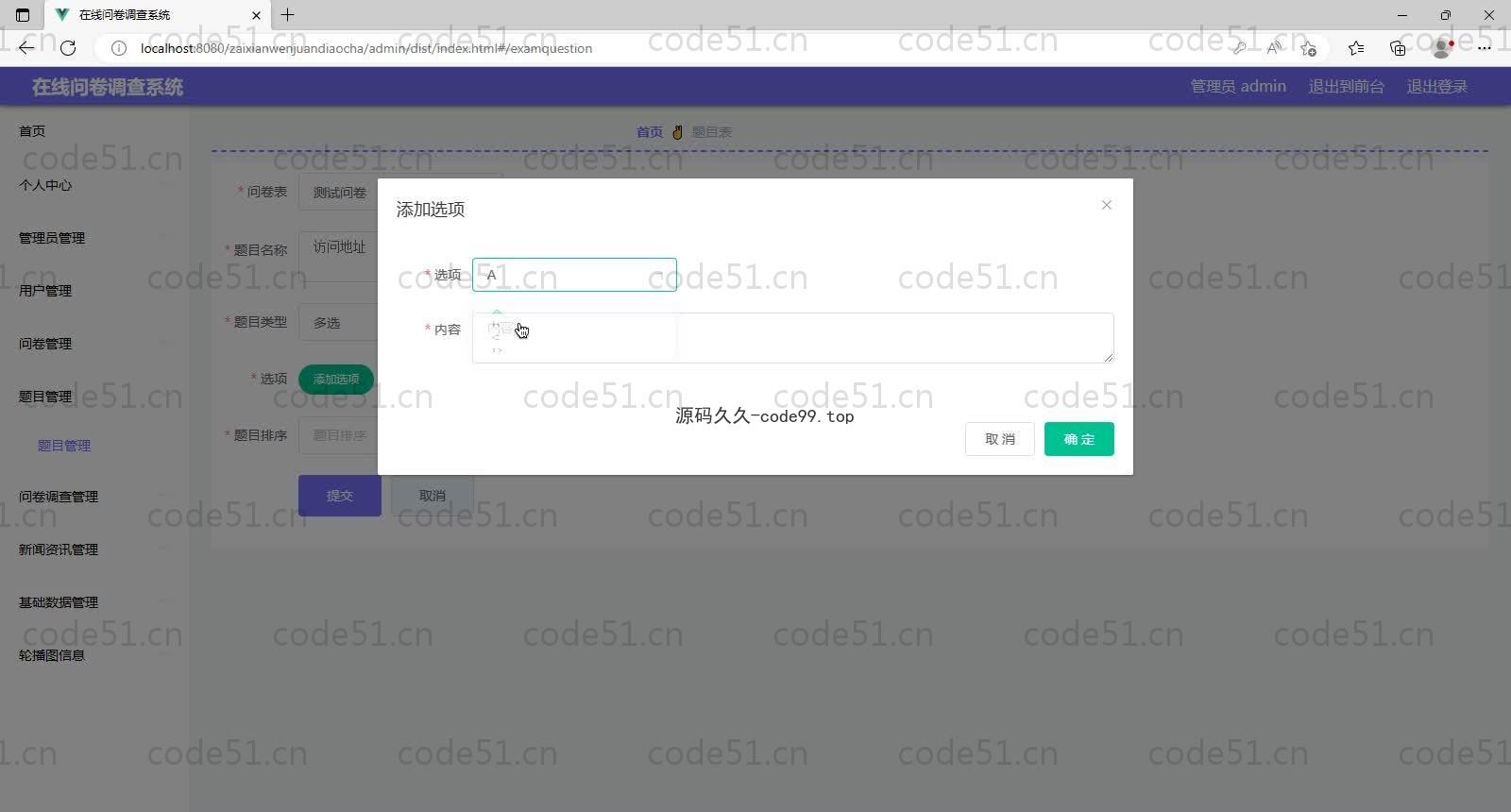Image resolution: width=1511 pixels, height=812 pixels.
Task: Open 基础数据管理 sidebar menu
Action: (x=59, y=602)
